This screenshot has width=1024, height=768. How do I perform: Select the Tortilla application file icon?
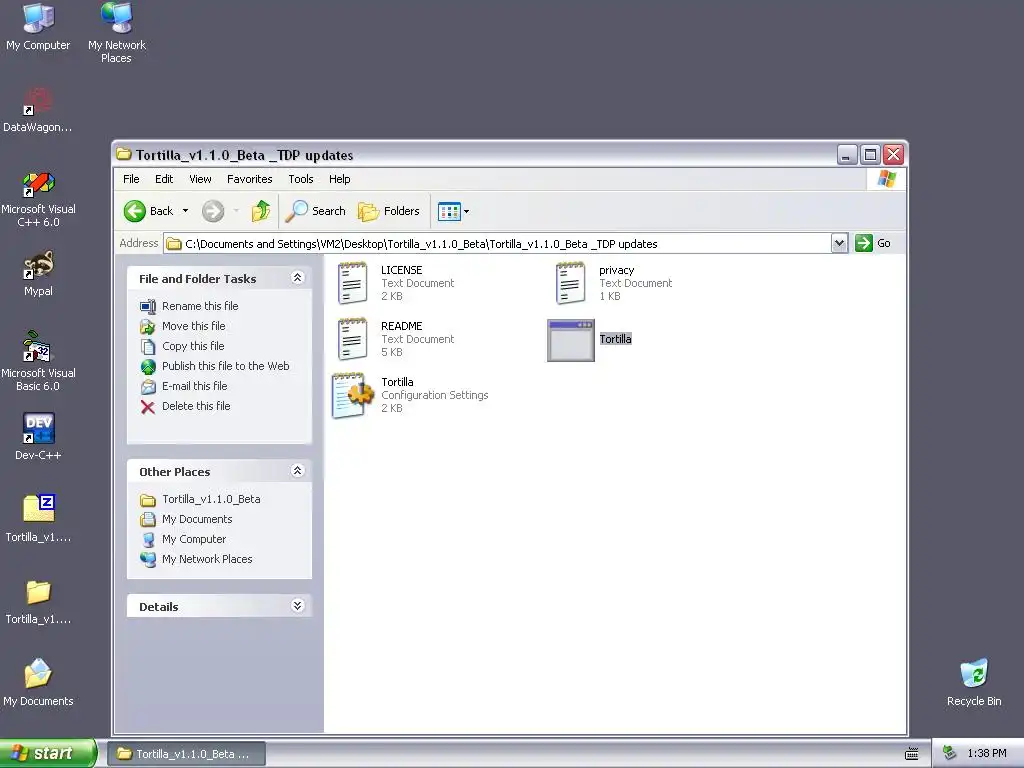[x=571, y=340]
